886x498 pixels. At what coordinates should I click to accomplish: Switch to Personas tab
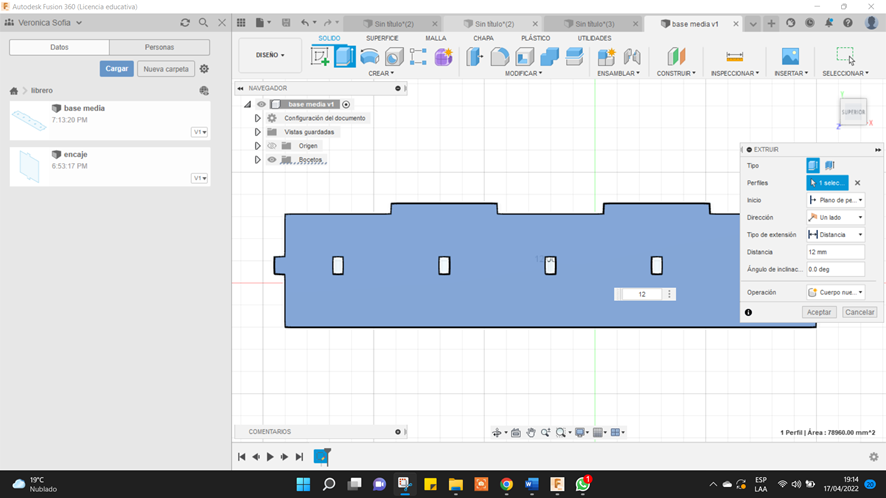(159, 47)
